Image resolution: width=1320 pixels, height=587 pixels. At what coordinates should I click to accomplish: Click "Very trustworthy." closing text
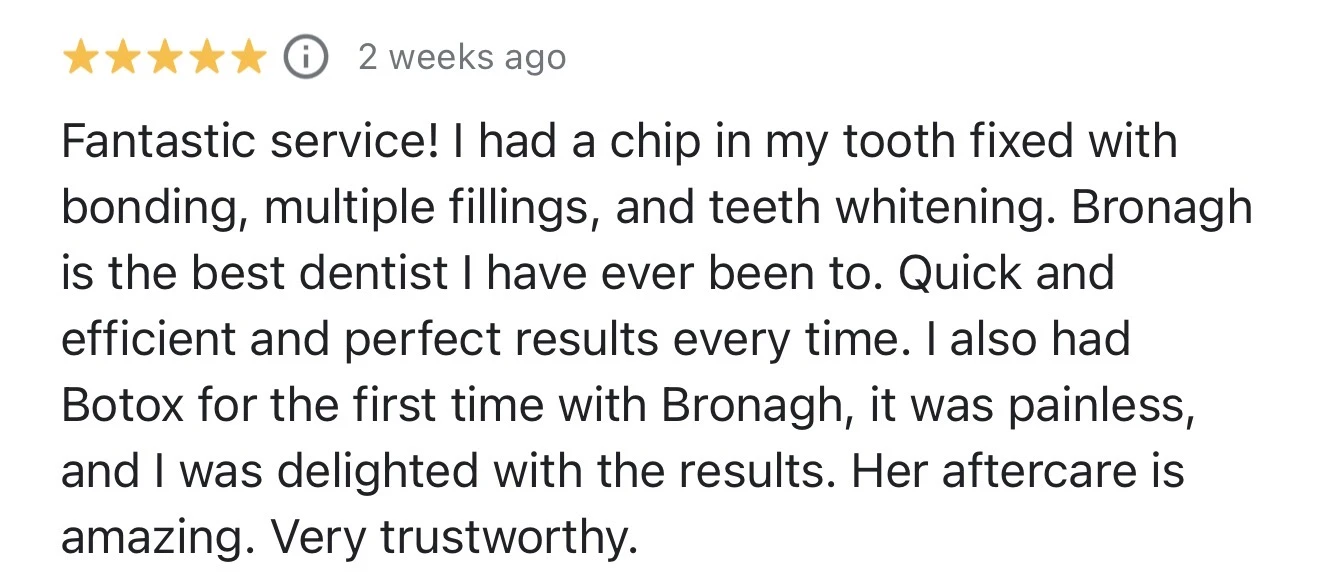click(x=455, y=538)
